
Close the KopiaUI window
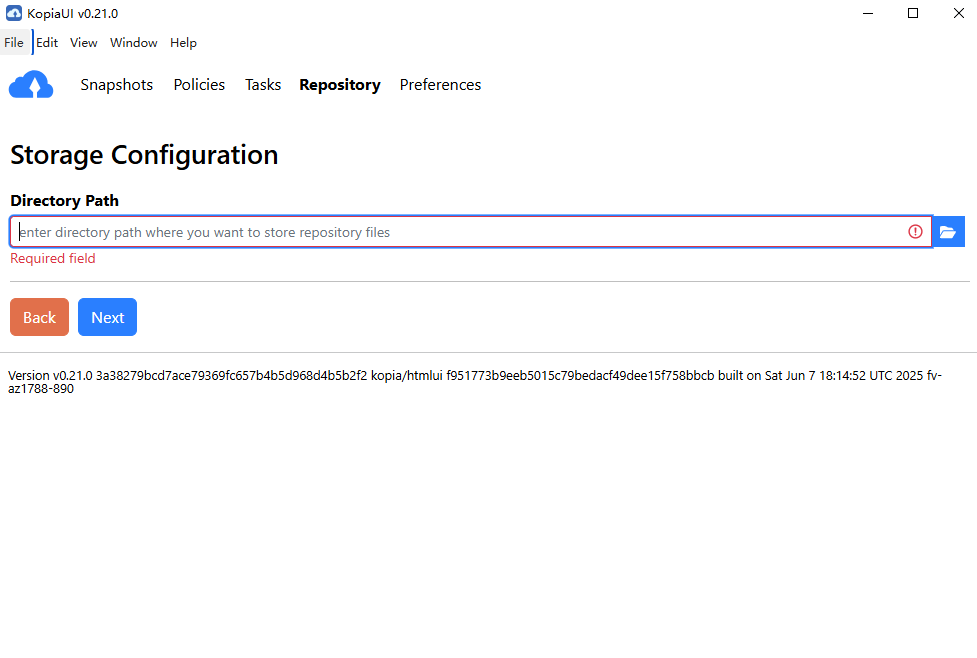point(958,13)
